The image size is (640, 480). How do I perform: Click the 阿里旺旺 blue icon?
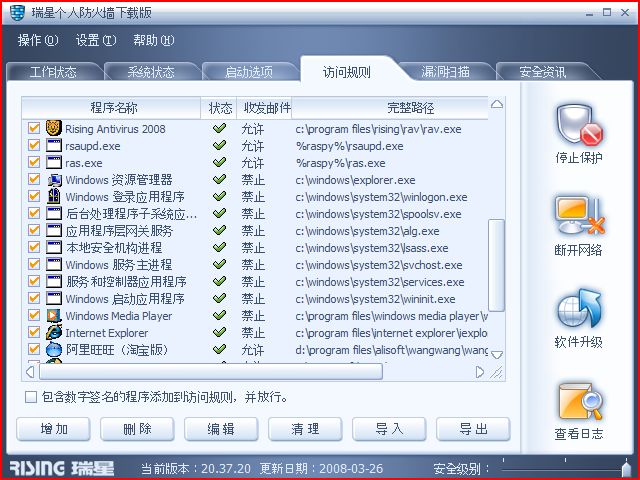coord(54,349)
